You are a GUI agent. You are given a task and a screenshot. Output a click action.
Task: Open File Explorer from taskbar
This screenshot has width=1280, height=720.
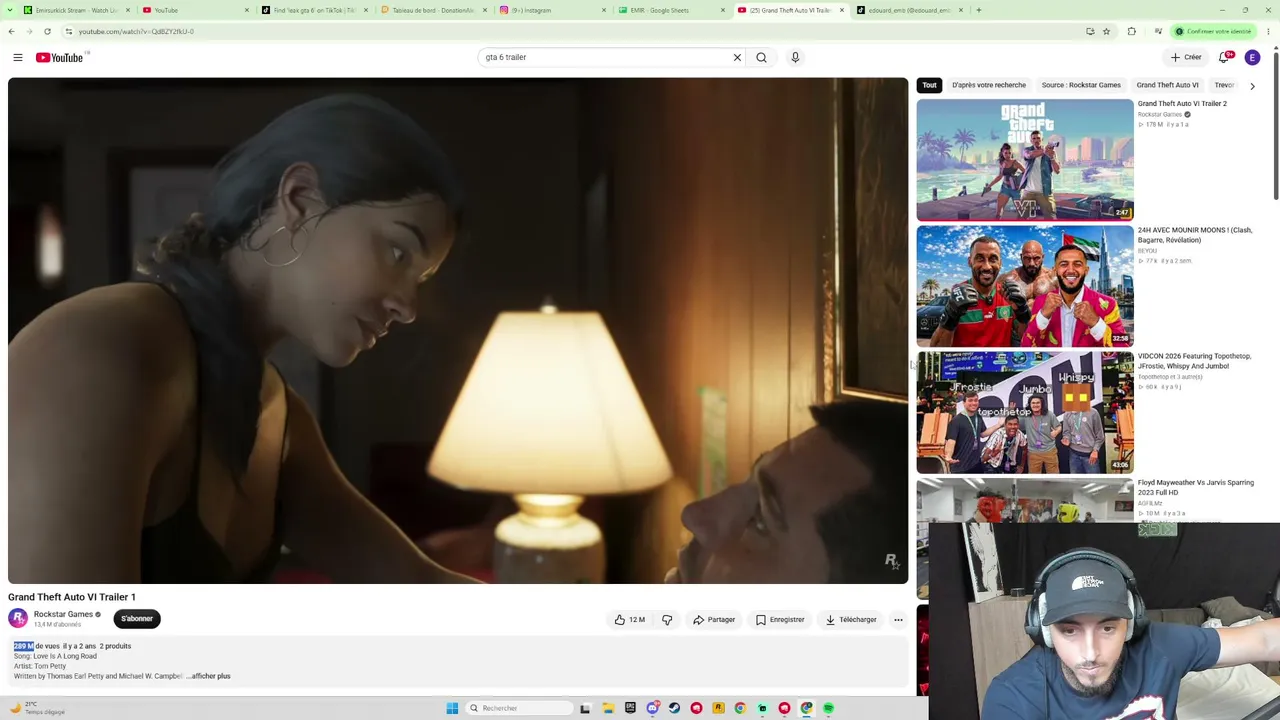click(608, 708)
